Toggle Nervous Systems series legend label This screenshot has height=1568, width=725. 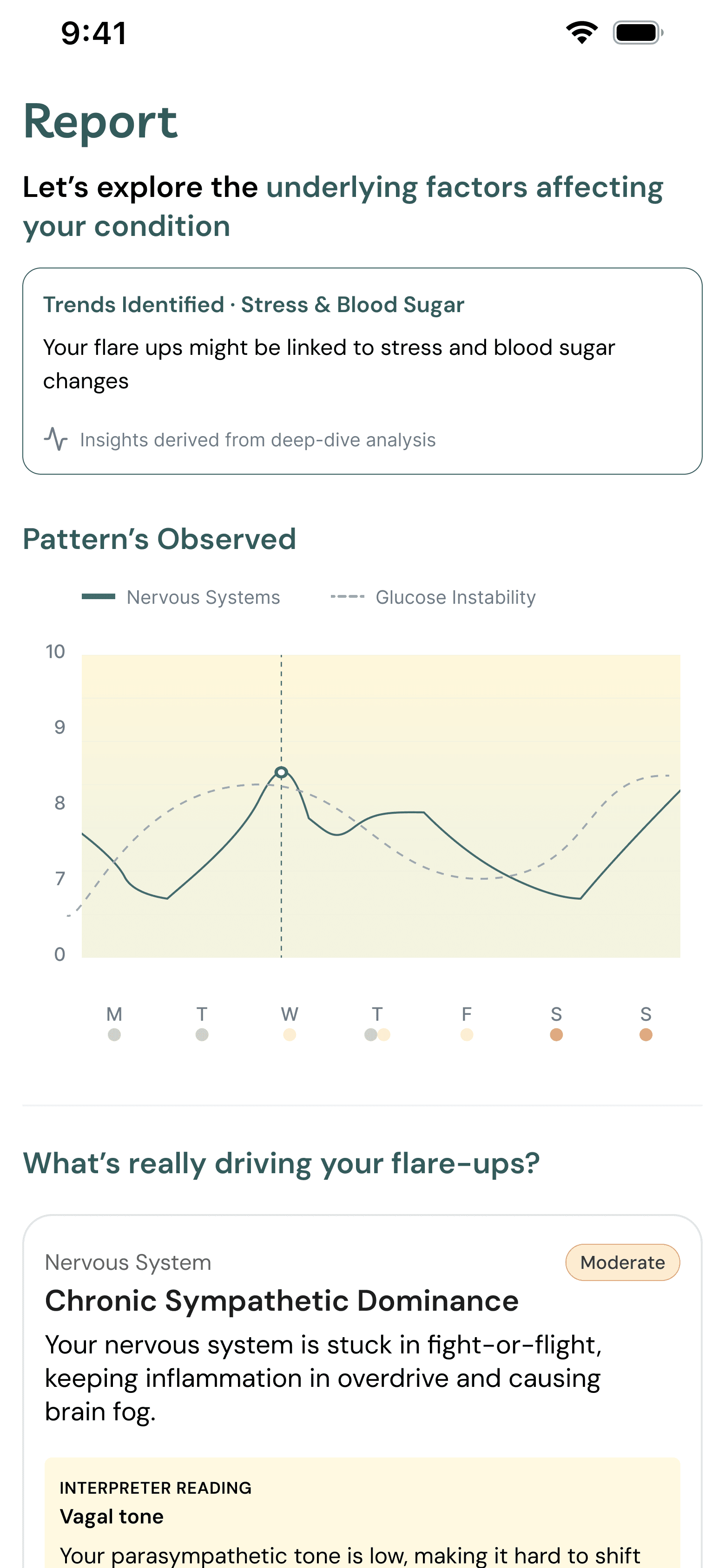click(203, 597)
